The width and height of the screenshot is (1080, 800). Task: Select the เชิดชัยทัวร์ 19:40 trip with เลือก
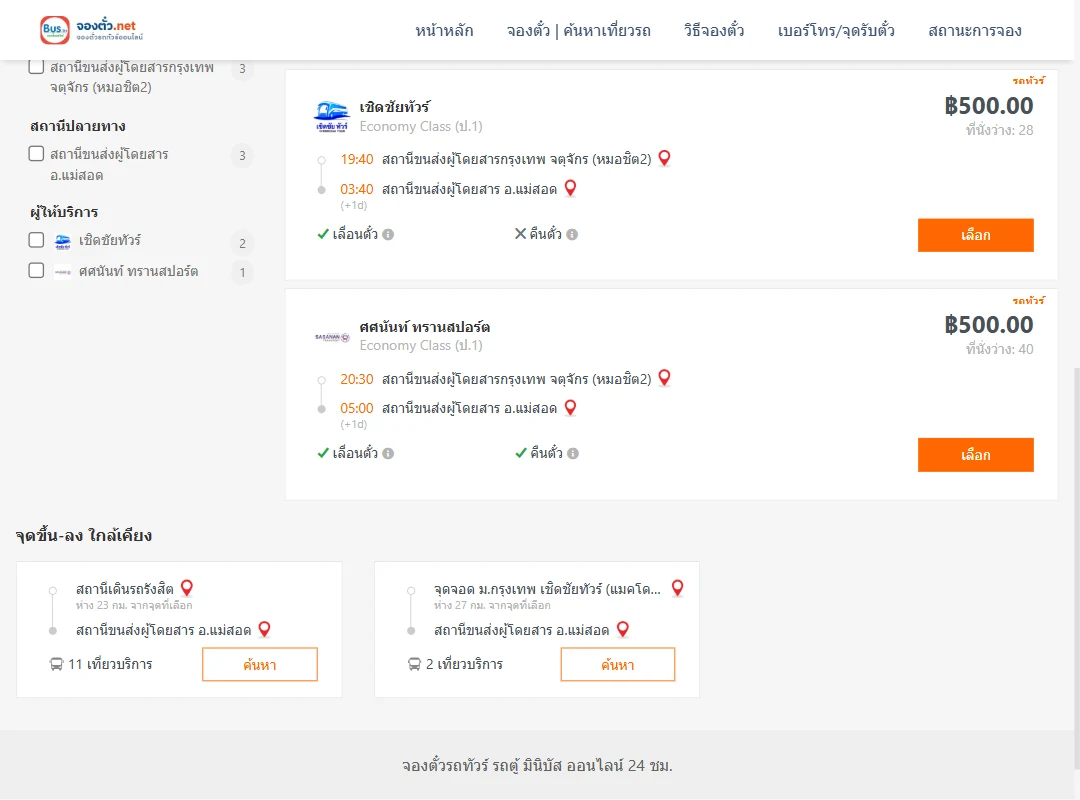[x=975, y=235]
